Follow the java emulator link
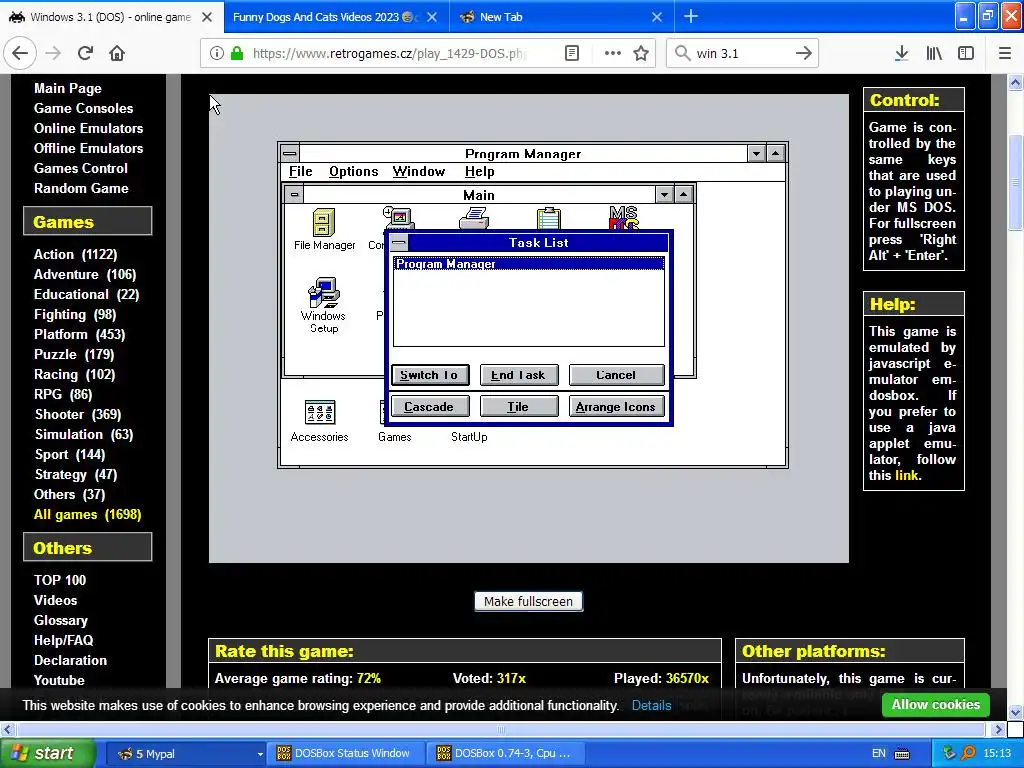This screenshot has width=1024, height=768. 906,475
